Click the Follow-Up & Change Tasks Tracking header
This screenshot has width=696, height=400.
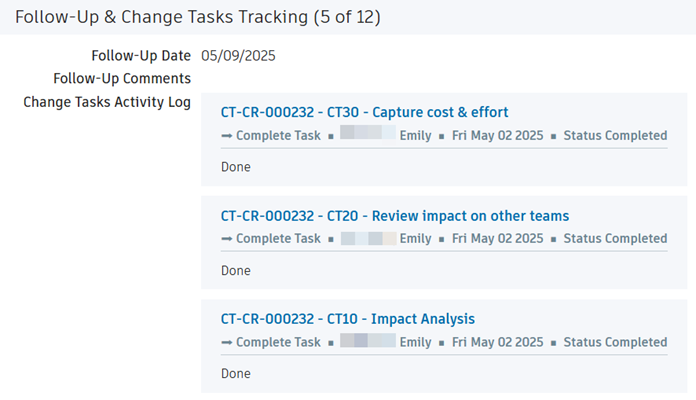click(x=197, y=17)
